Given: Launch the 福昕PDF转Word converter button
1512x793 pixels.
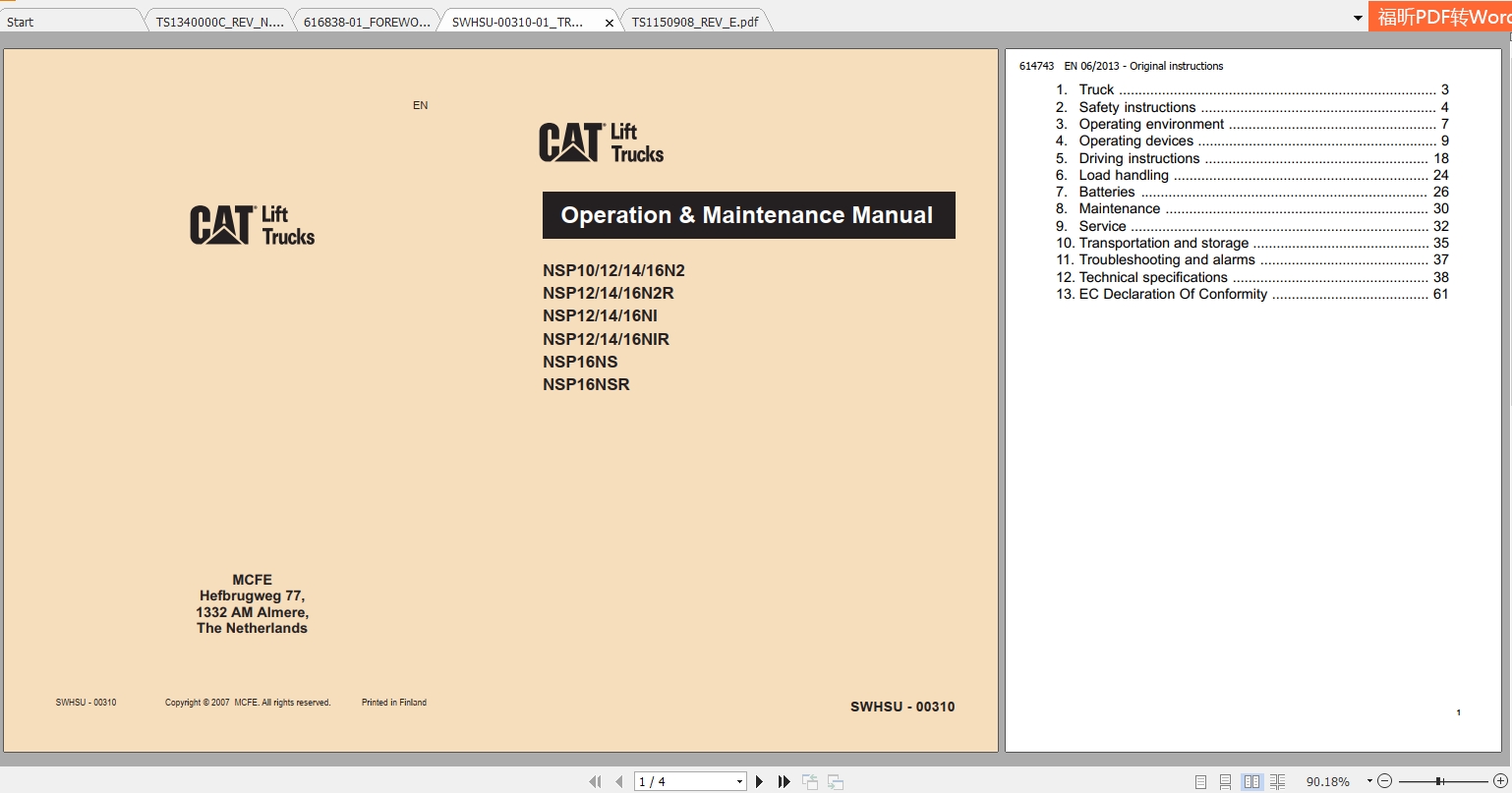Looking at the screenshot, I should [x=1438, y=16].
